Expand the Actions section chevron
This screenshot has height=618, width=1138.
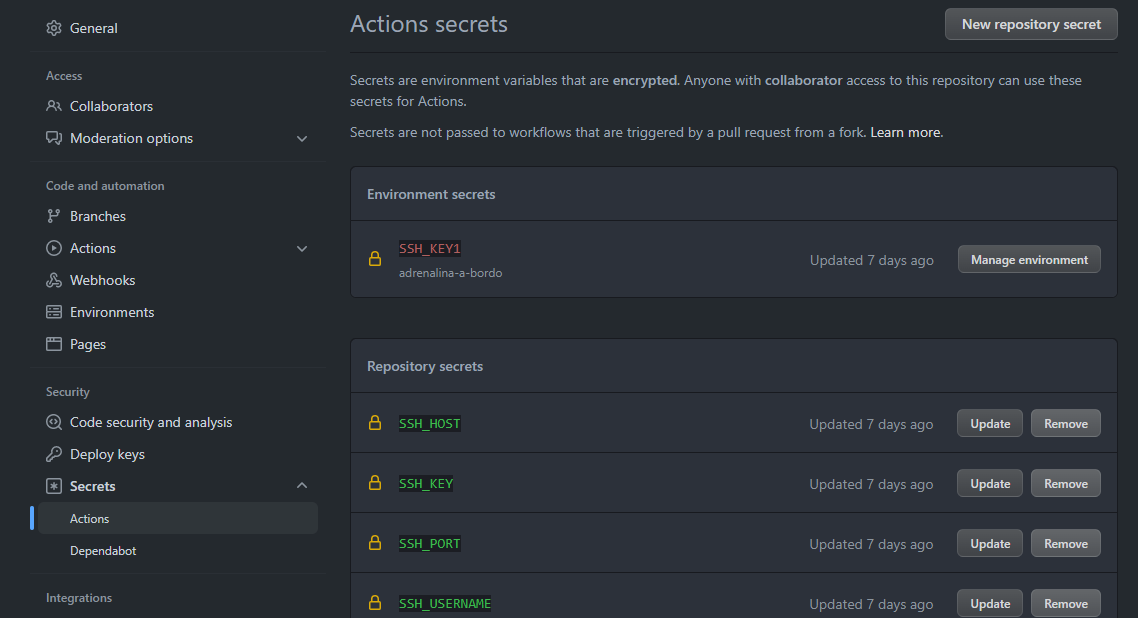click(302, 249)
